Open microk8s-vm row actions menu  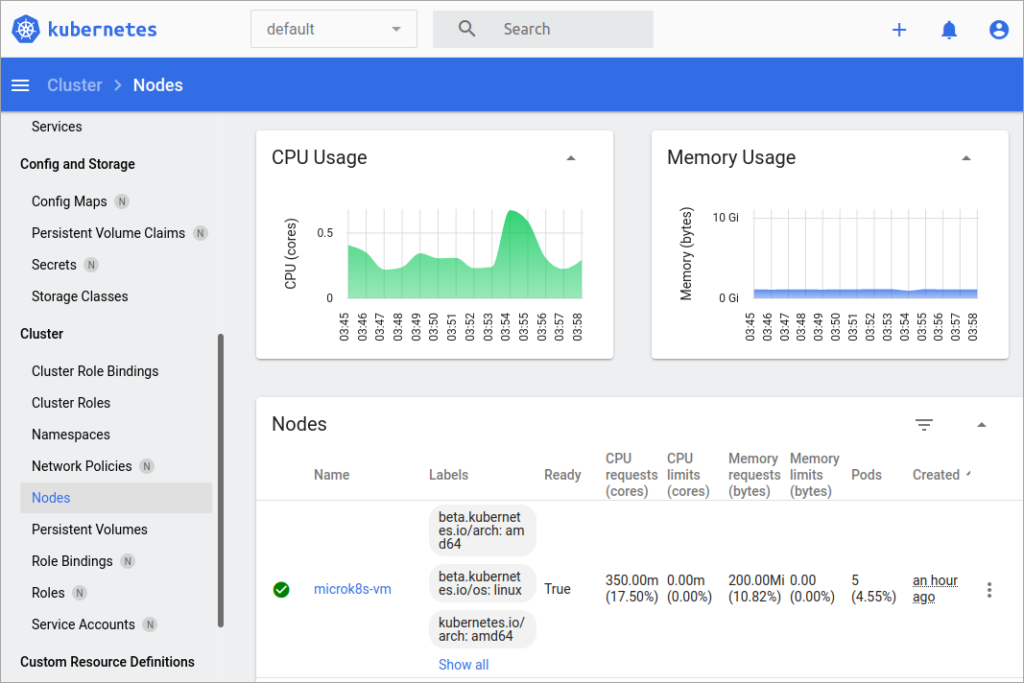(989, 590)
